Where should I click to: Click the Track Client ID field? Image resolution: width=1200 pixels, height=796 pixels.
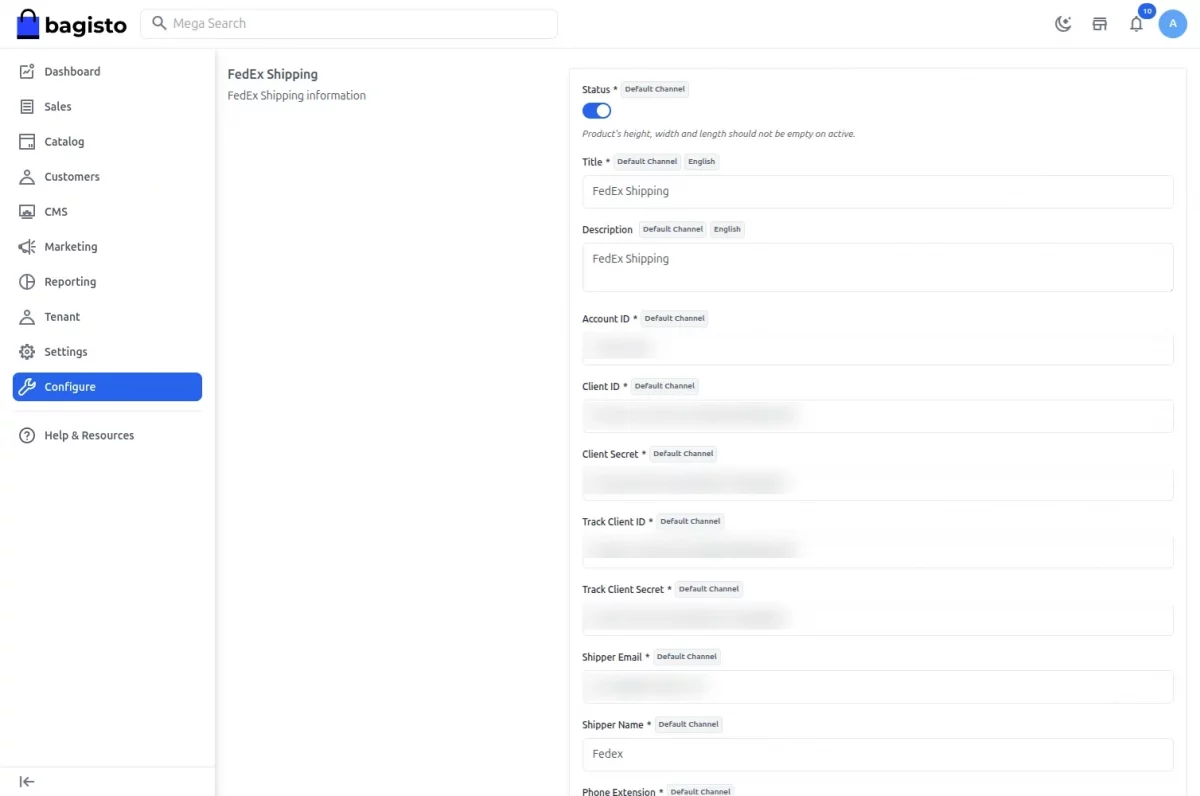coord(877,551)
